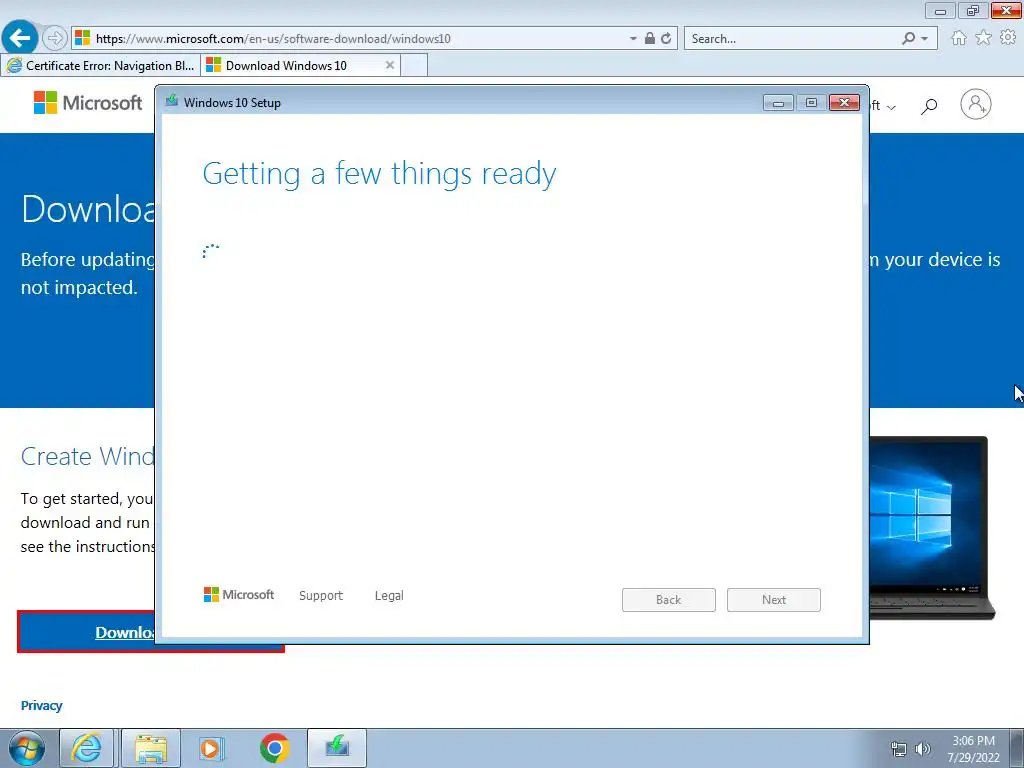Open the Legal link in Setup

click(x=389, y=596)
